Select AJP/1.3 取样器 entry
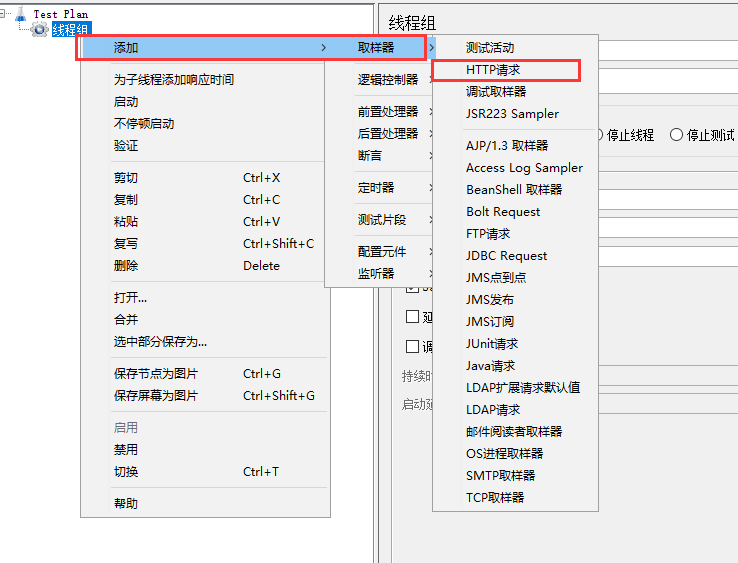738x563 pixels. click(x=515, y=145)
